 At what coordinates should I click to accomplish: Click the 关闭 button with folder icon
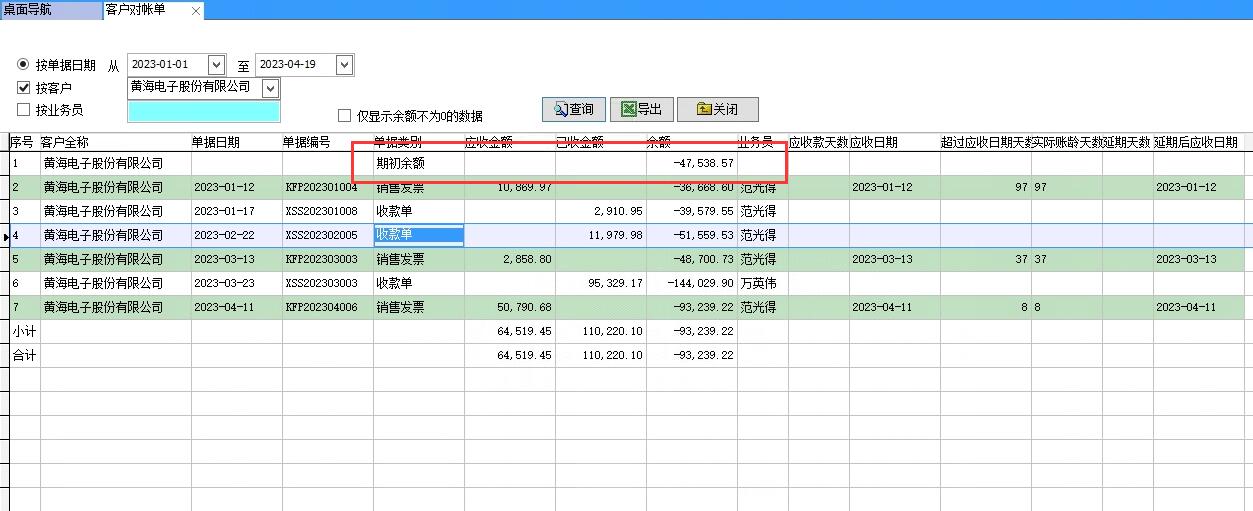pos(717,109)
